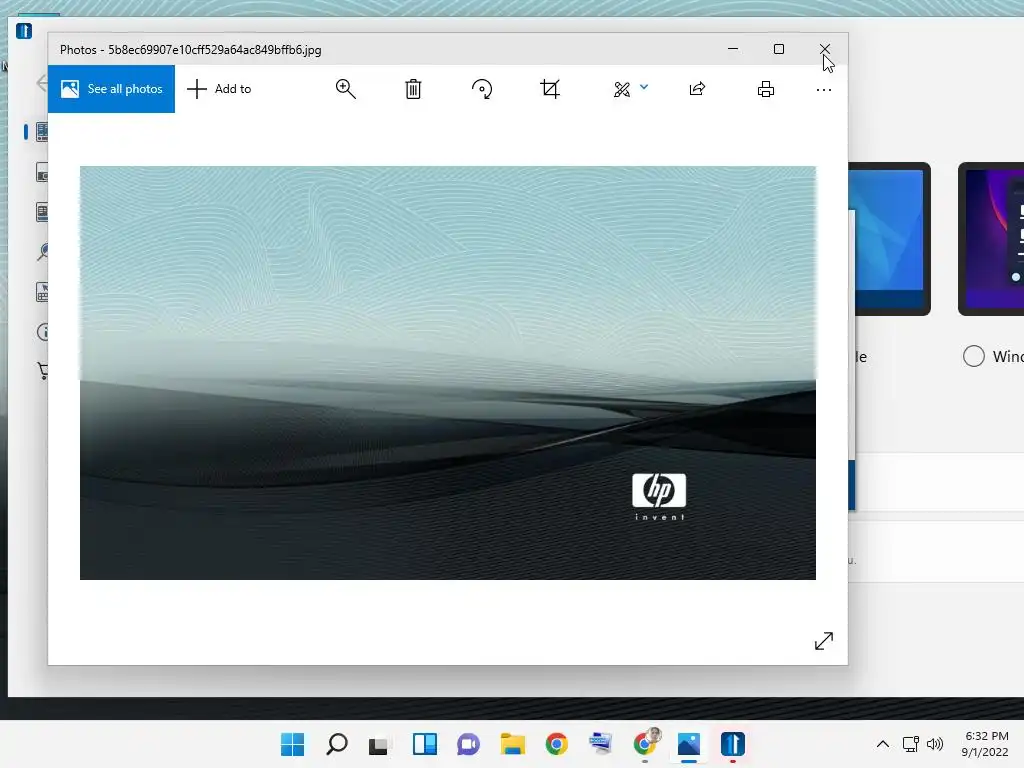This screenshot has height=768, width=1024.
Task: Launch Google Chrome from the taskbar
Action: click(x=556, y=744)
